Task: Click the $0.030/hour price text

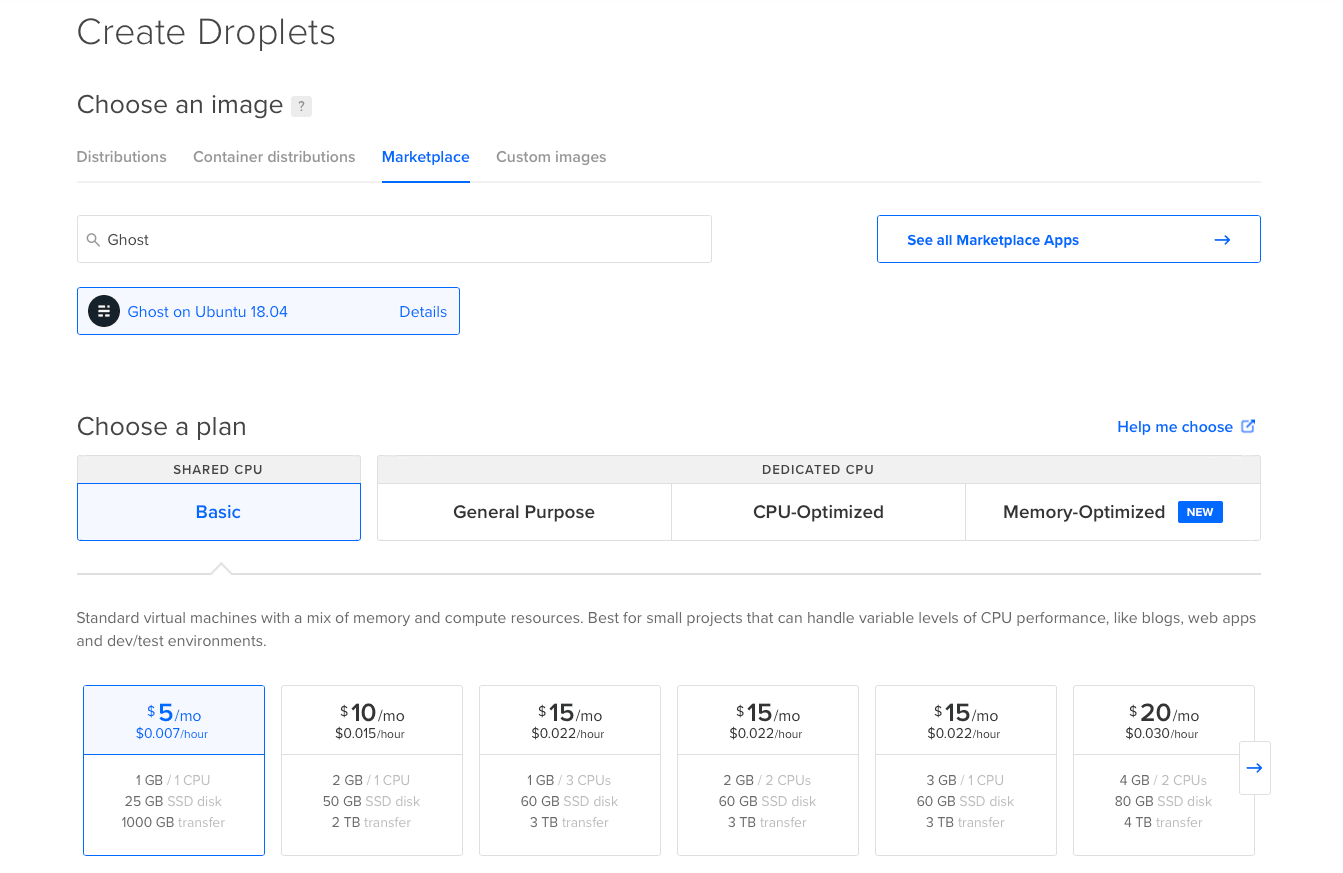Action: [x=1162, y=734]
